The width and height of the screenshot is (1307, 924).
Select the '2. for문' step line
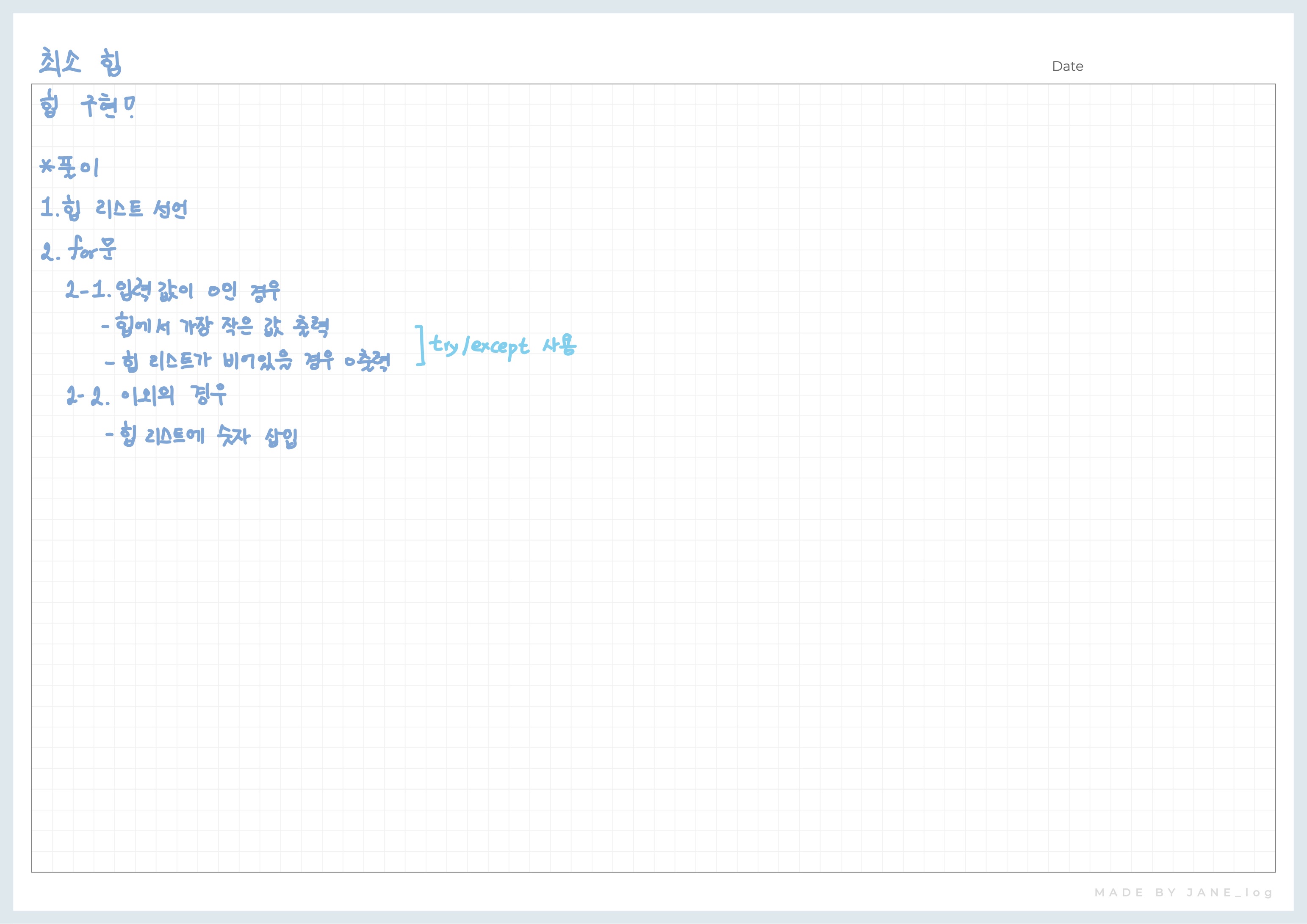point(78,250)
